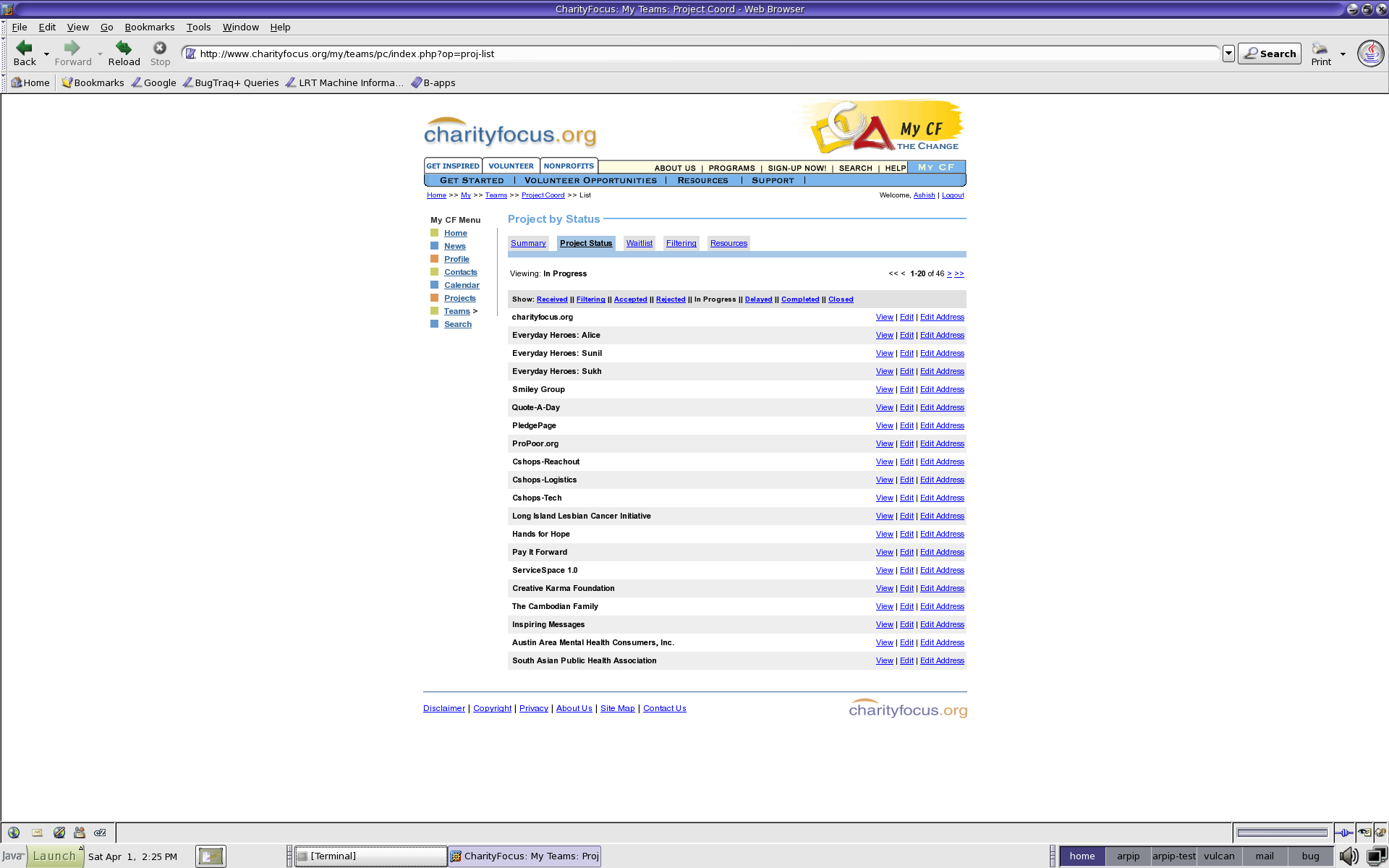Open the LRT Machine Information bookmark
This screenshot has width=1389, height=868.
pyautogui.click(x=345, y=82)
